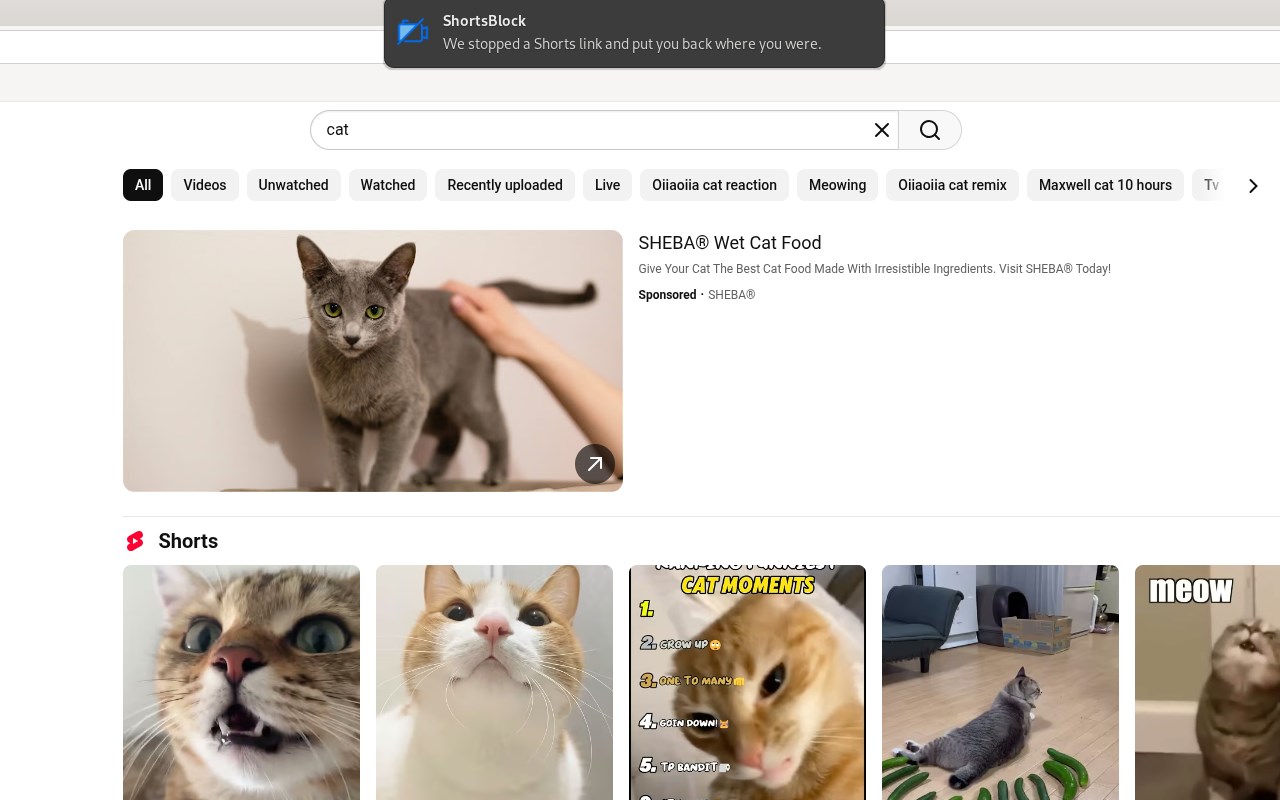The height and width of the screenshot is (800, 1280).
Task: Select the Videos filter chip
Action: [205, 185]
